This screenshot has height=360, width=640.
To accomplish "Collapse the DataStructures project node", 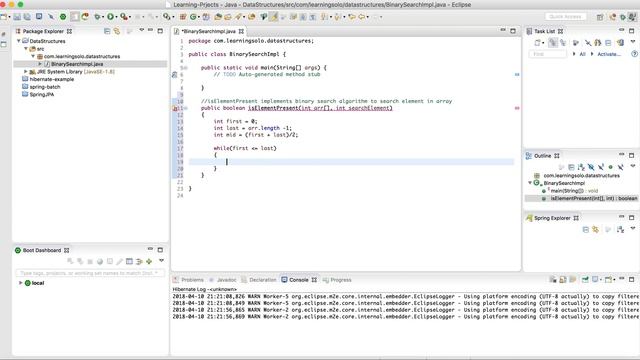I will point(19,41).
